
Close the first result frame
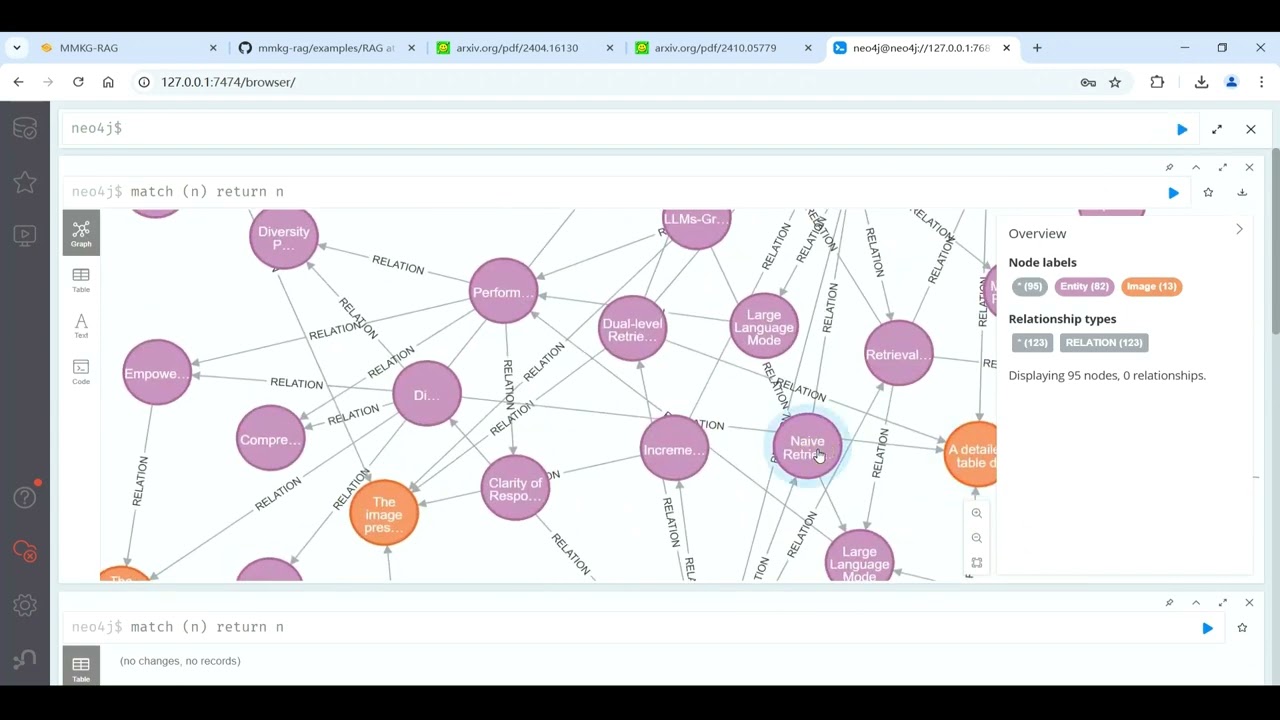click(x=1249, y=167)
